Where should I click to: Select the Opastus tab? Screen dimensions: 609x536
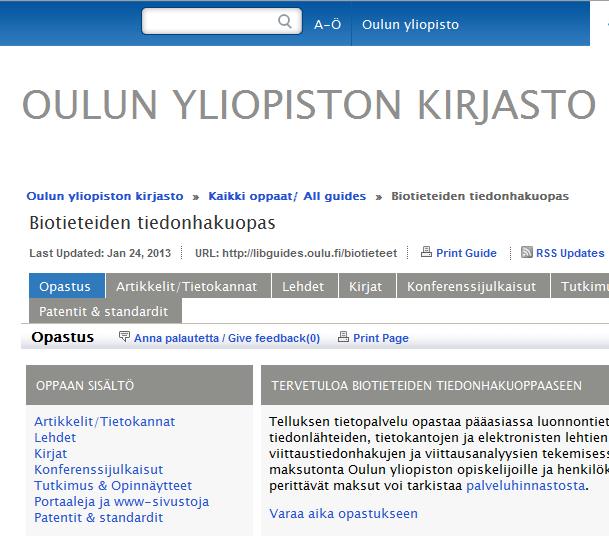67,286
